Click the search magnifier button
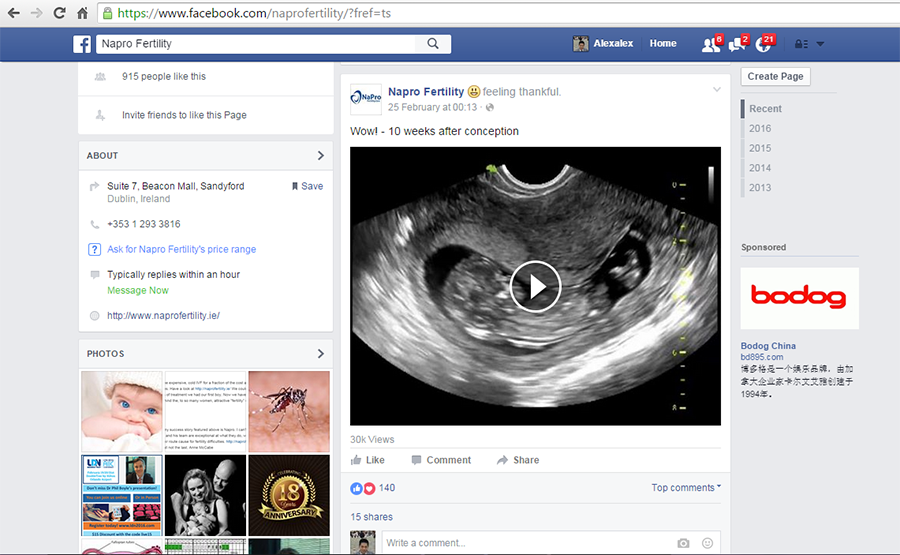The image size is (900, 555). [433, 44]
